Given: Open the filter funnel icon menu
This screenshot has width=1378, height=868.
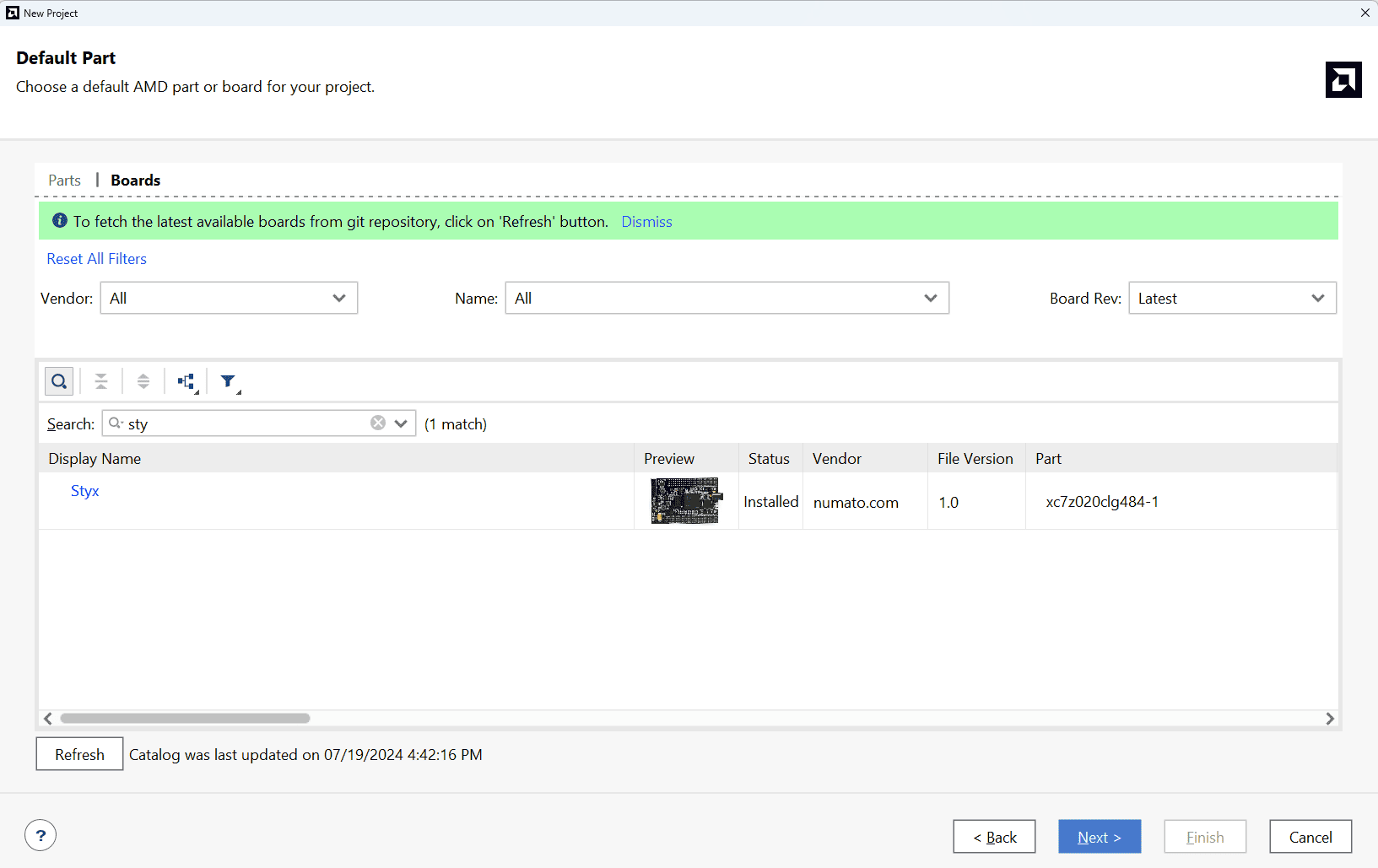Looking at the screenshot, I should click(x=229, y=381).
